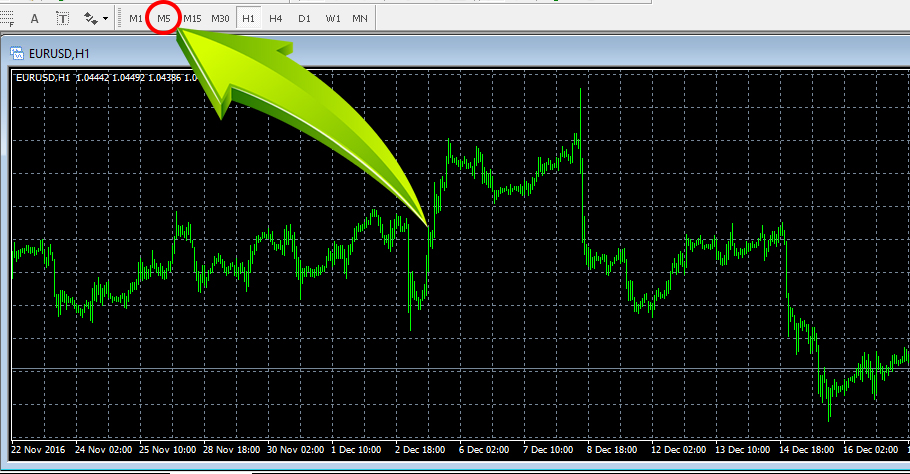This screenshot has height=474, width=910.
Task: Switch chart to MN monthly timeframe
Action: 360,19
